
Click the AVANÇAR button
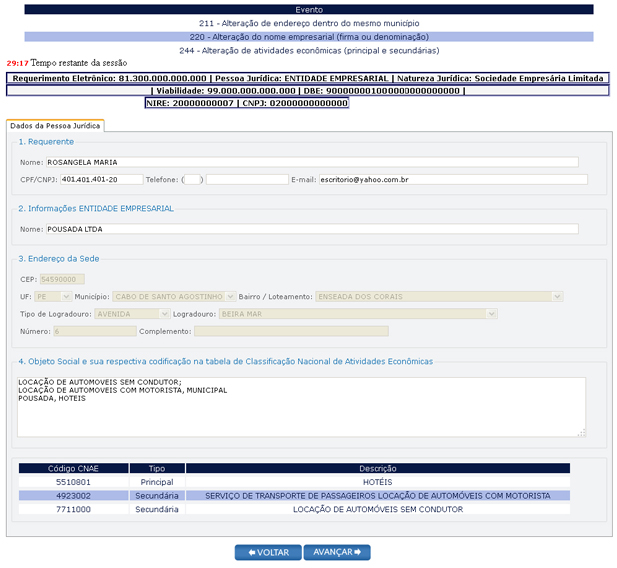click(337, 552)
